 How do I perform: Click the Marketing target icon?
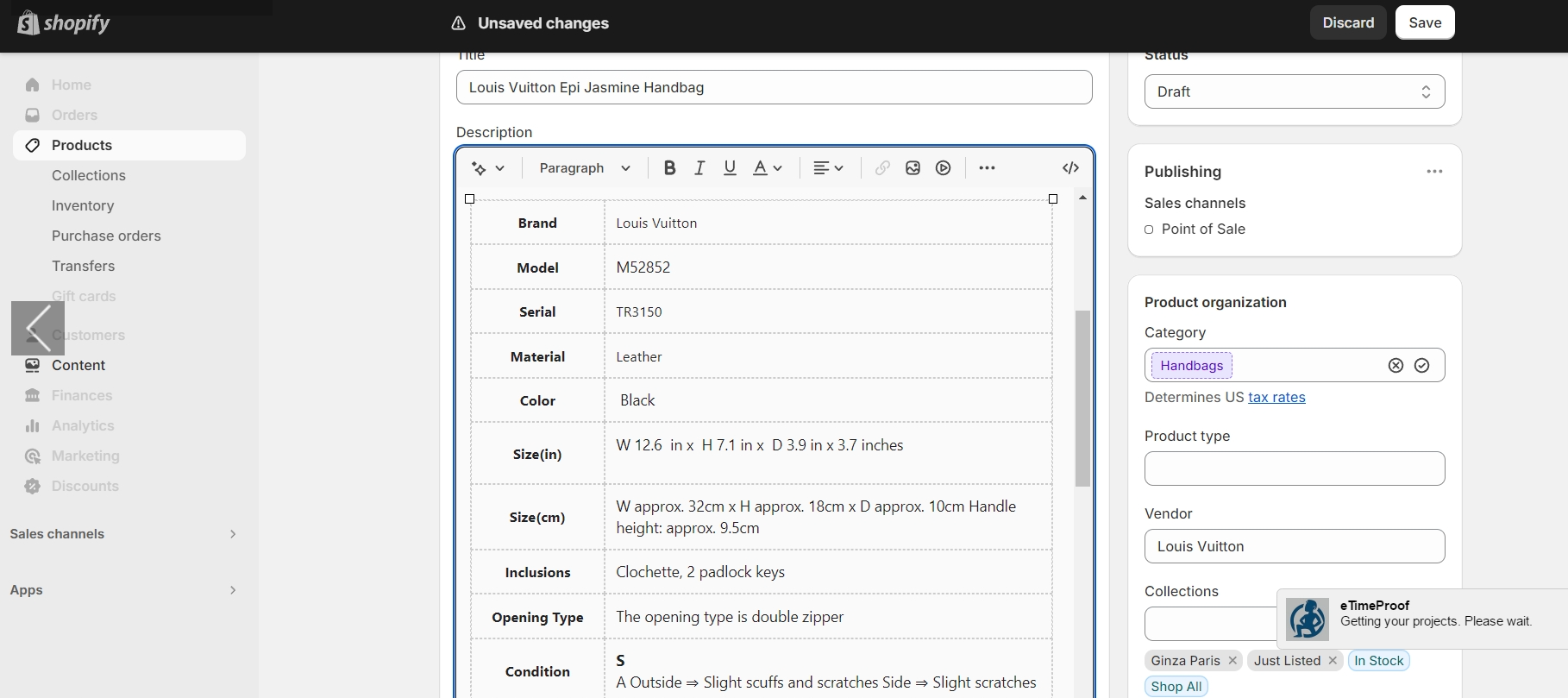[x=33, y=456]
